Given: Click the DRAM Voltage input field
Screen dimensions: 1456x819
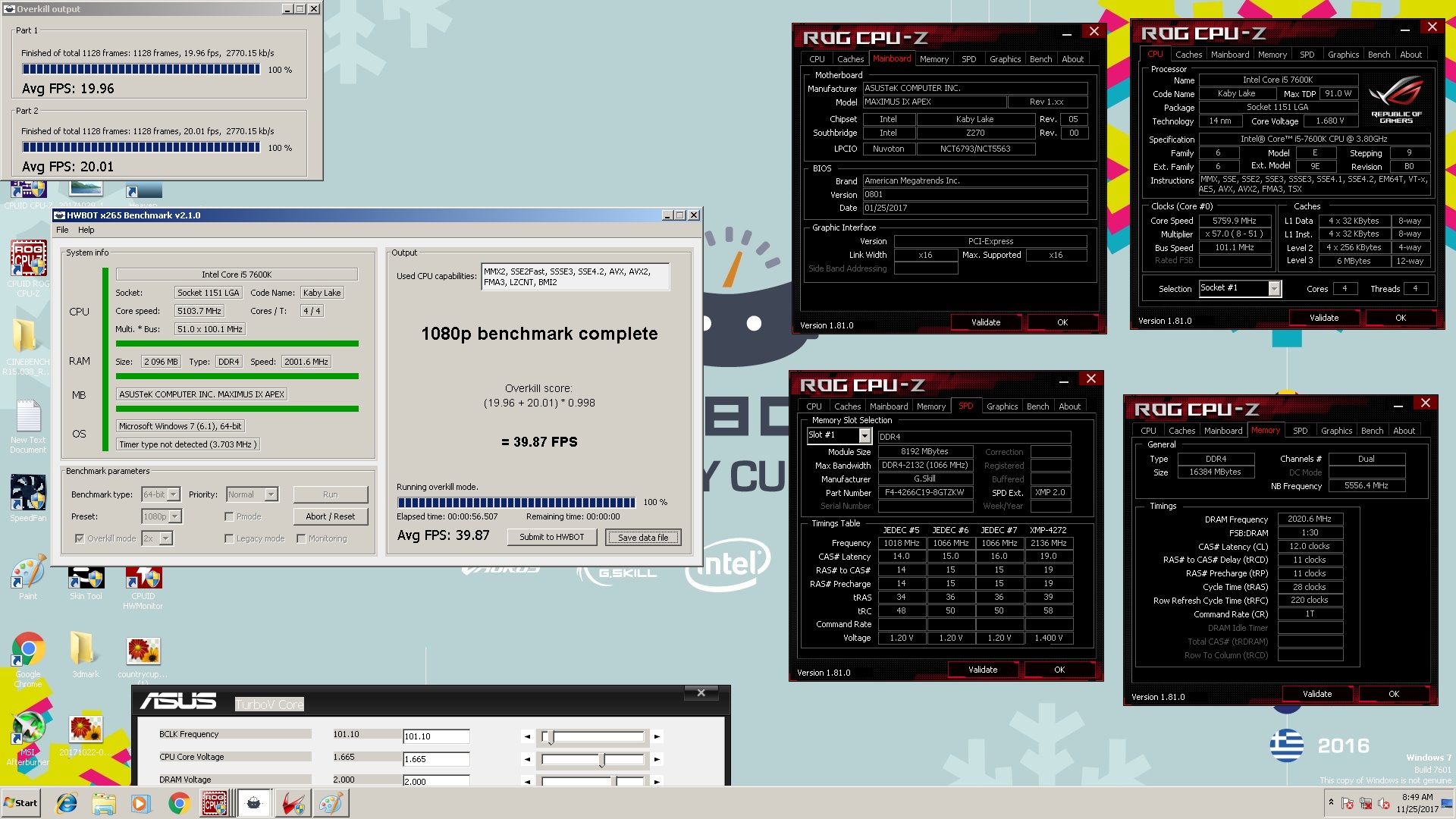Looking at the screenshot, I should [436, 781].
